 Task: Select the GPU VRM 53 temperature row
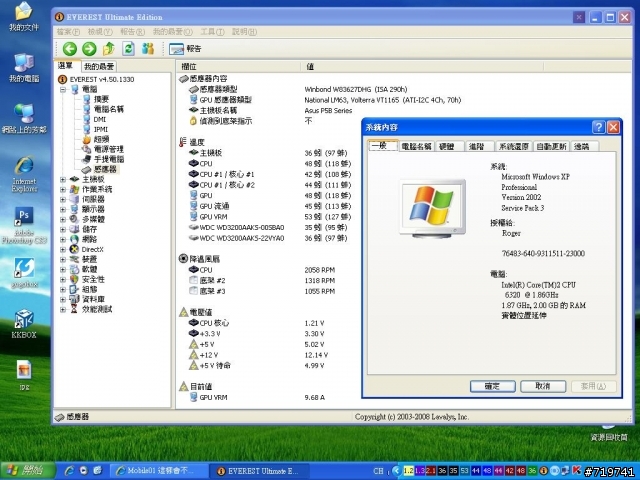(269, 217)
